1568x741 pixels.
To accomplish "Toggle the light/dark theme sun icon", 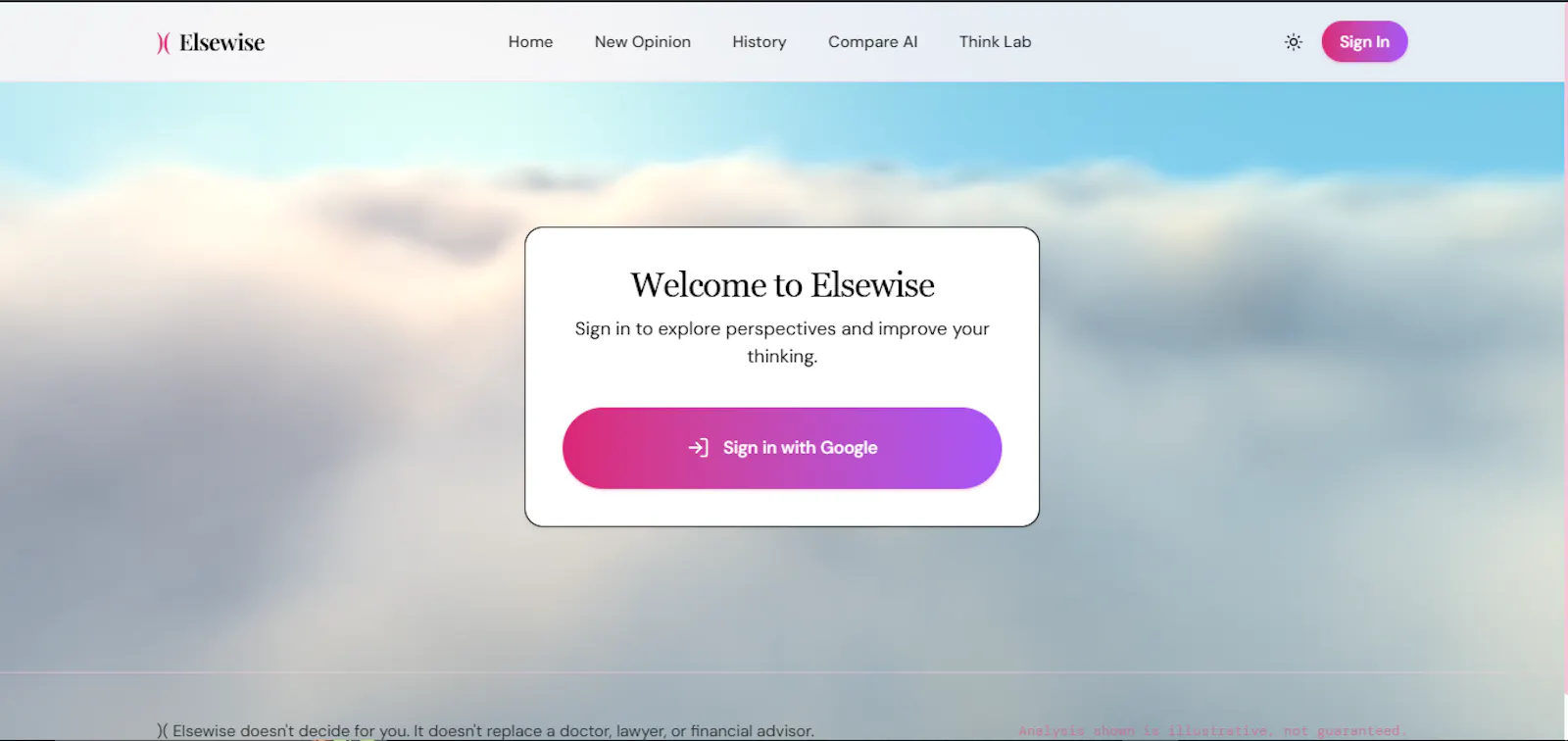I will 1294,42.
